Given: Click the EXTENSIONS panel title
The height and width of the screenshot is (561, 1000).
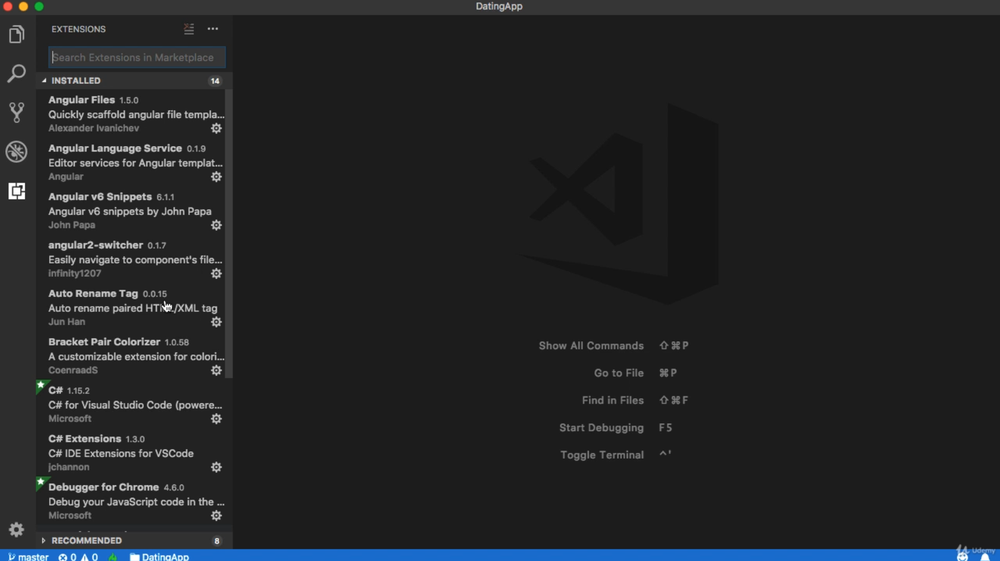Looking at the screenshot, I should tap(78, 29).
